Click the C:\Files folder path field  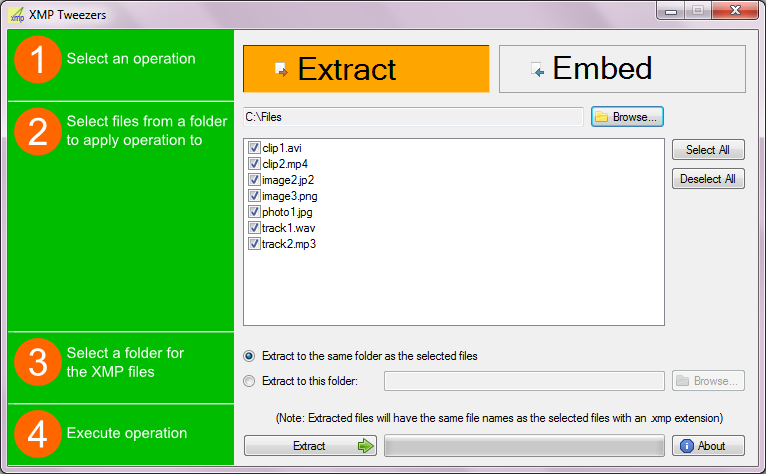click(413, 117)
